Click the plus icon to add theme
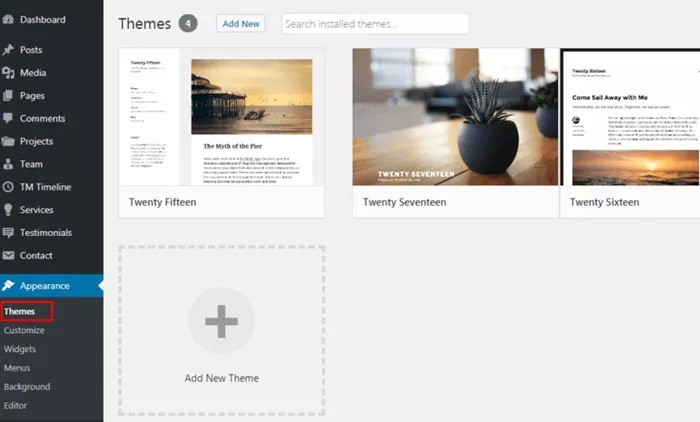Screen dimensions: 700x422 point(221,321)
